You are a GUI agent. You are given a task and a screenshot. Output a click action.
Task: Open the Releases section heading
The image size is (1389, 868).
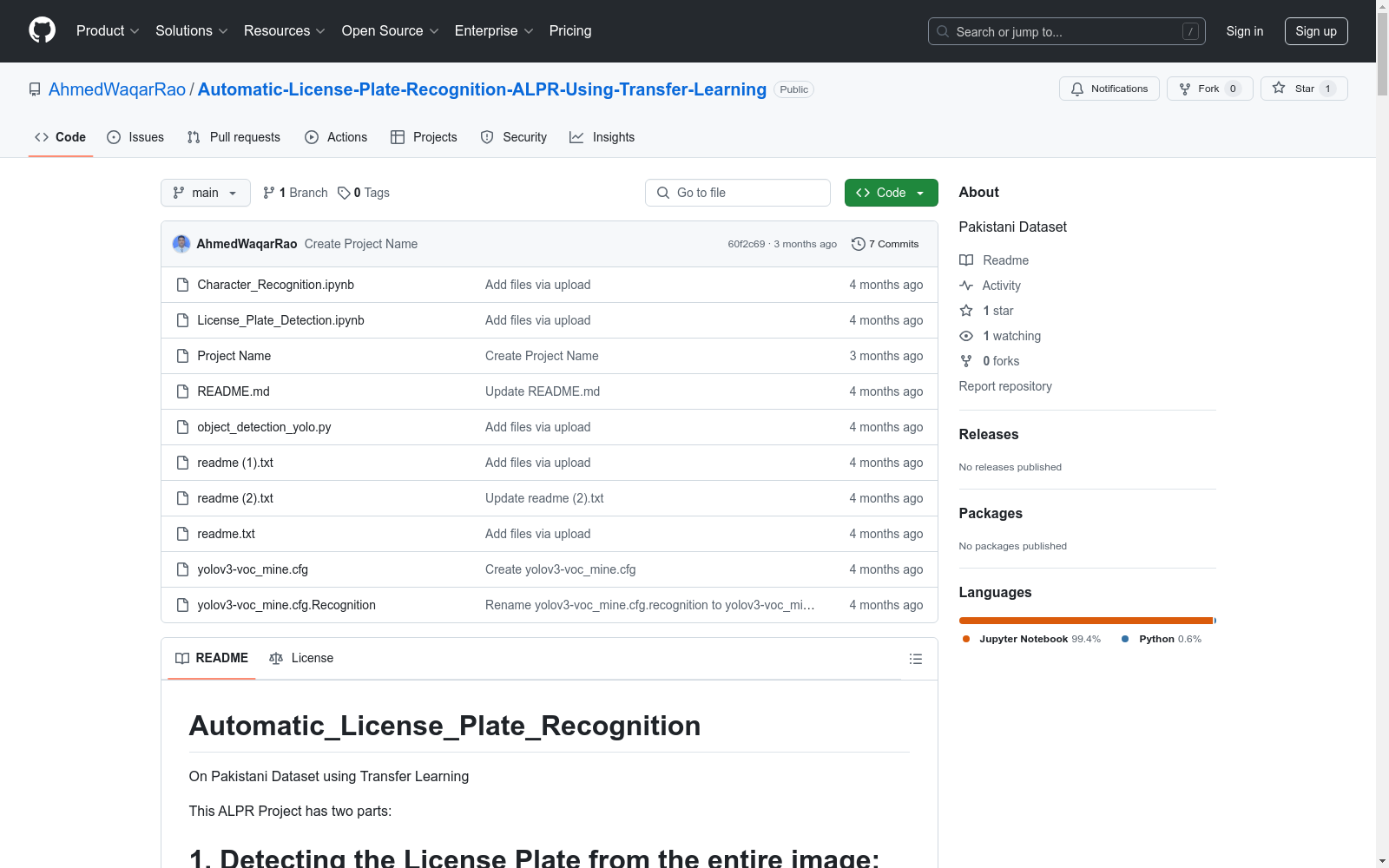(989, 434)
